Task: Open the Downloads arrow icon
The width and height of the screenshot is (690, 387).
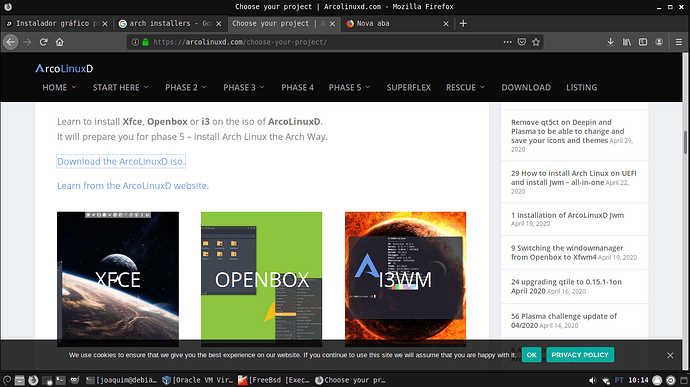Action: (x=610, y=42)
